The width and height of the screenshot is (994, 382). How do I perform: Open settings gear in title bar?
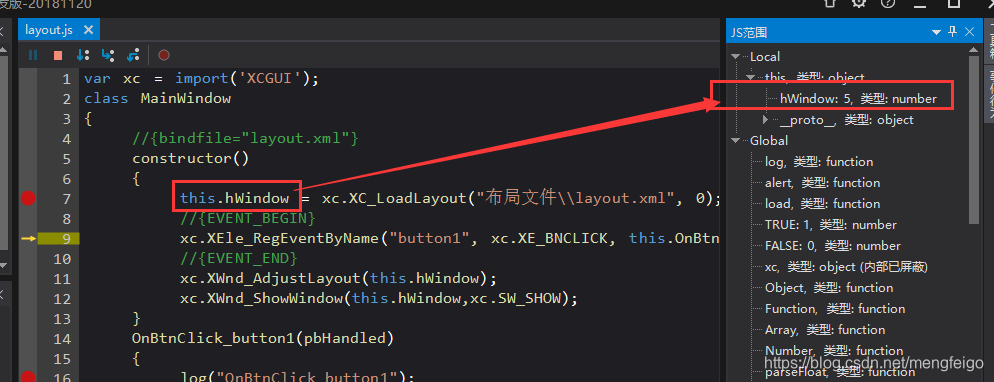tap(858, 3)
